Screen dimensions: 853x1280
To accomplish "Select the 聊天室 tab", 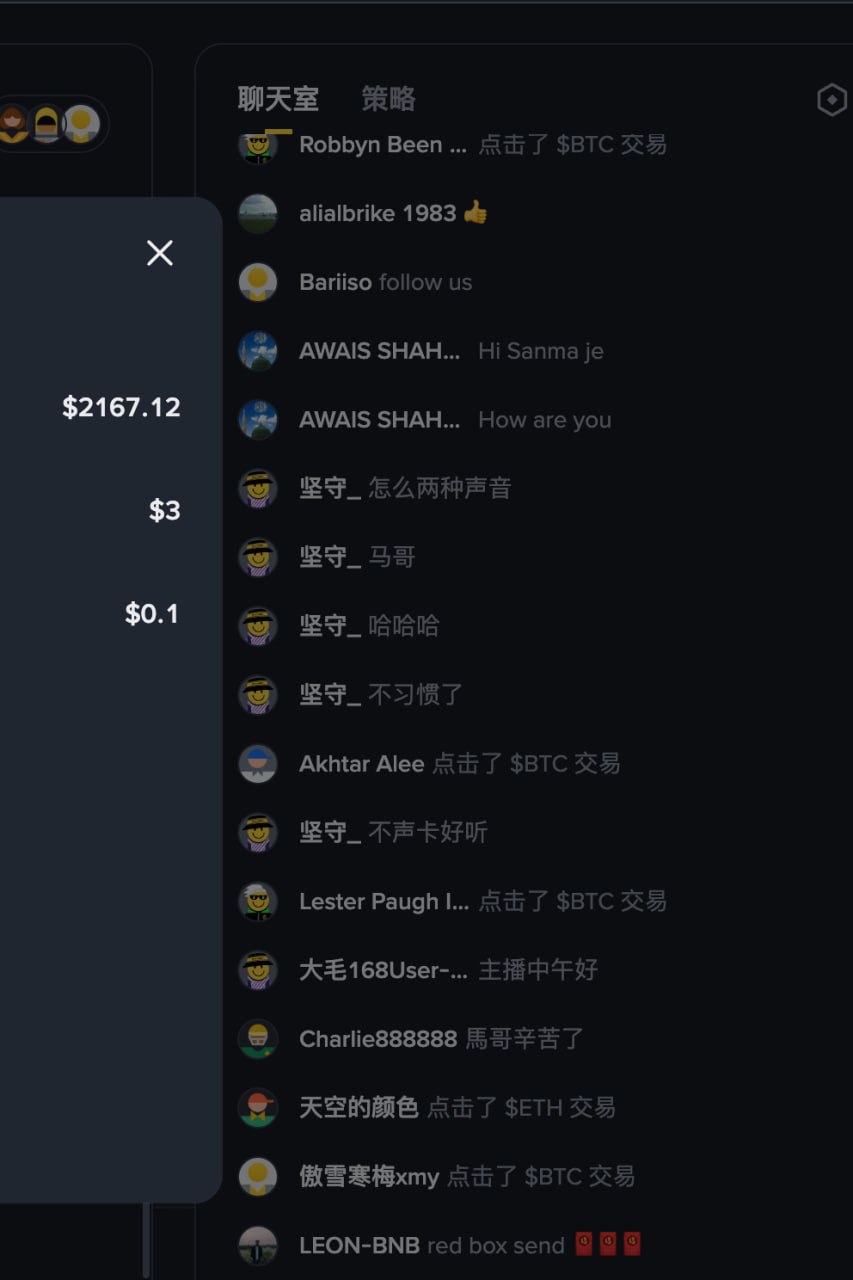I will coord(278,99).
